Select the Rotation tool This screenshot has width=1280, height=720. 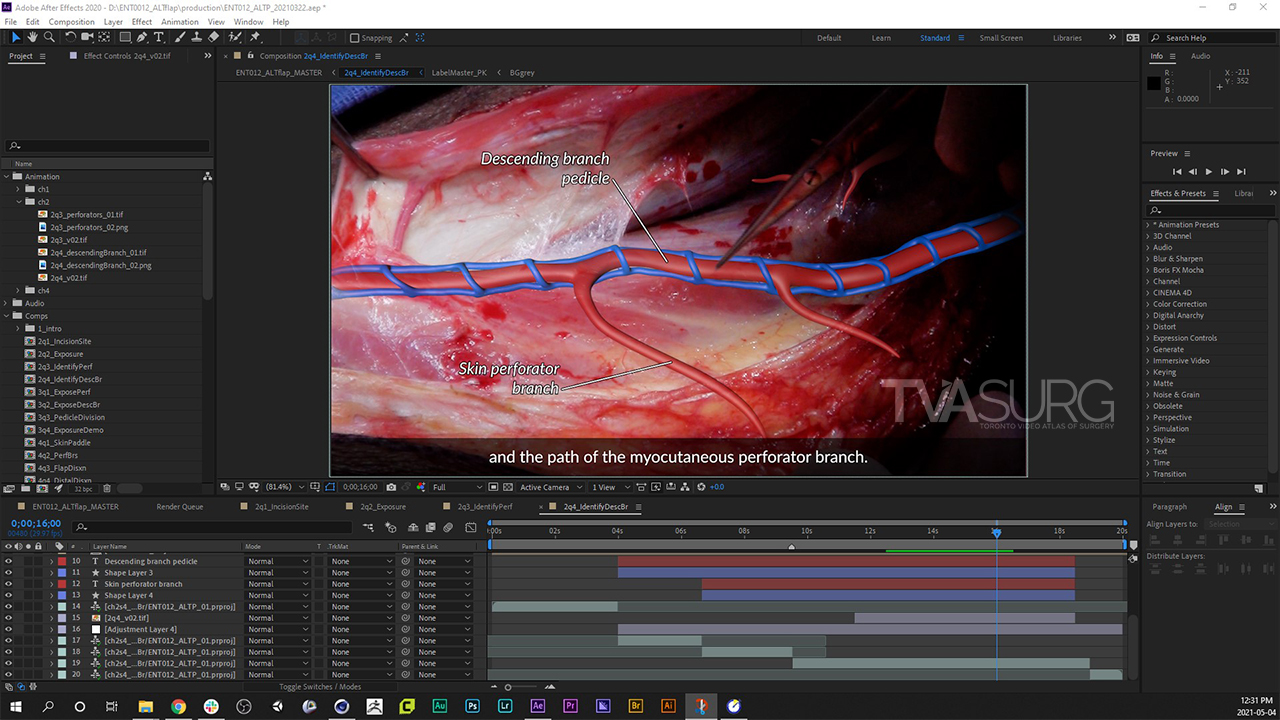pos(71,37)
